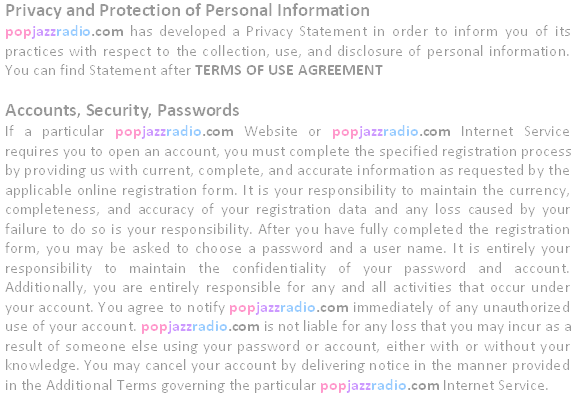Screen dimensions: 583x406
Task: Click the 'Privacy and Protection of Personal Information' heading
Action: pos(187,11)
